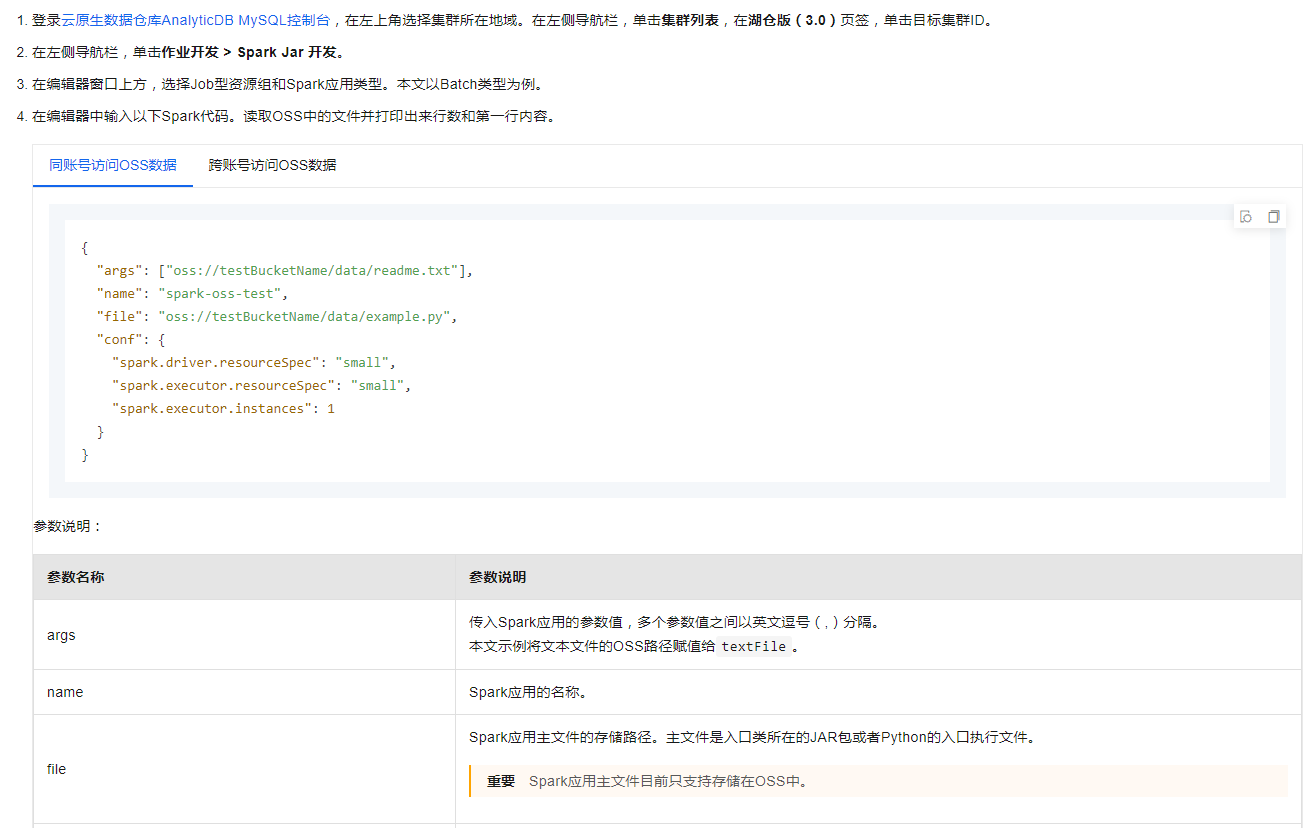Click the 参数说明 table header cell
This screenshot has height=828, width=1304.
(878, 577)
